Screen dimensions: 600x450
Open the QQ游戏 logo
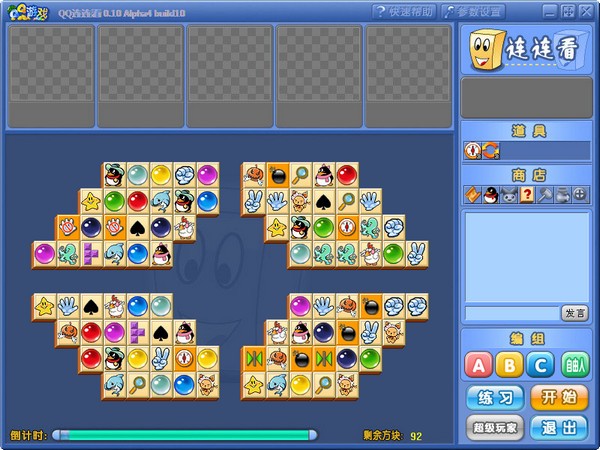click(28, 12)
